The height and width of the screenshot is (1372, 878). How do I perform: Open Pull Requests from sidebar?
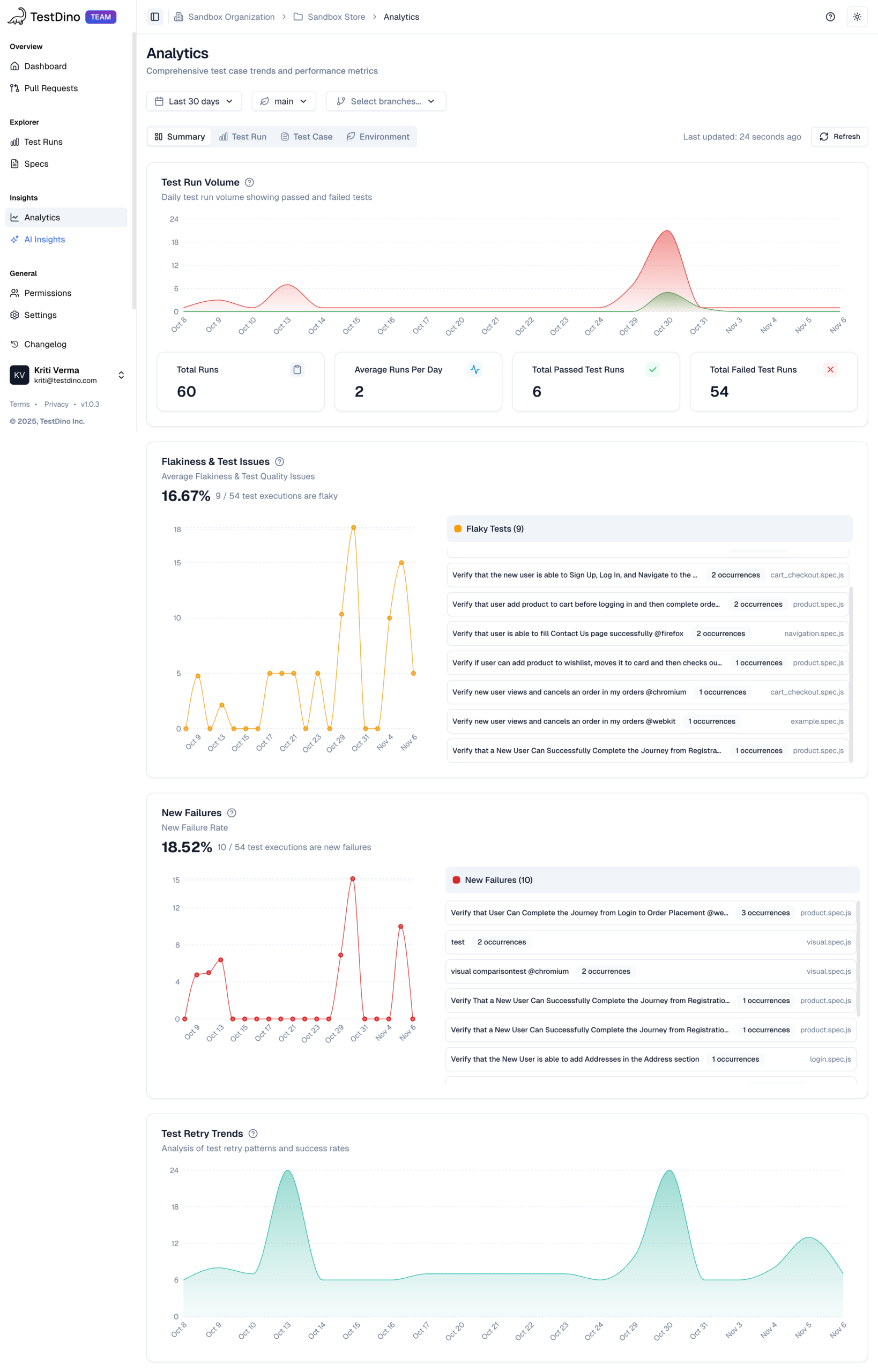[51, 88]
